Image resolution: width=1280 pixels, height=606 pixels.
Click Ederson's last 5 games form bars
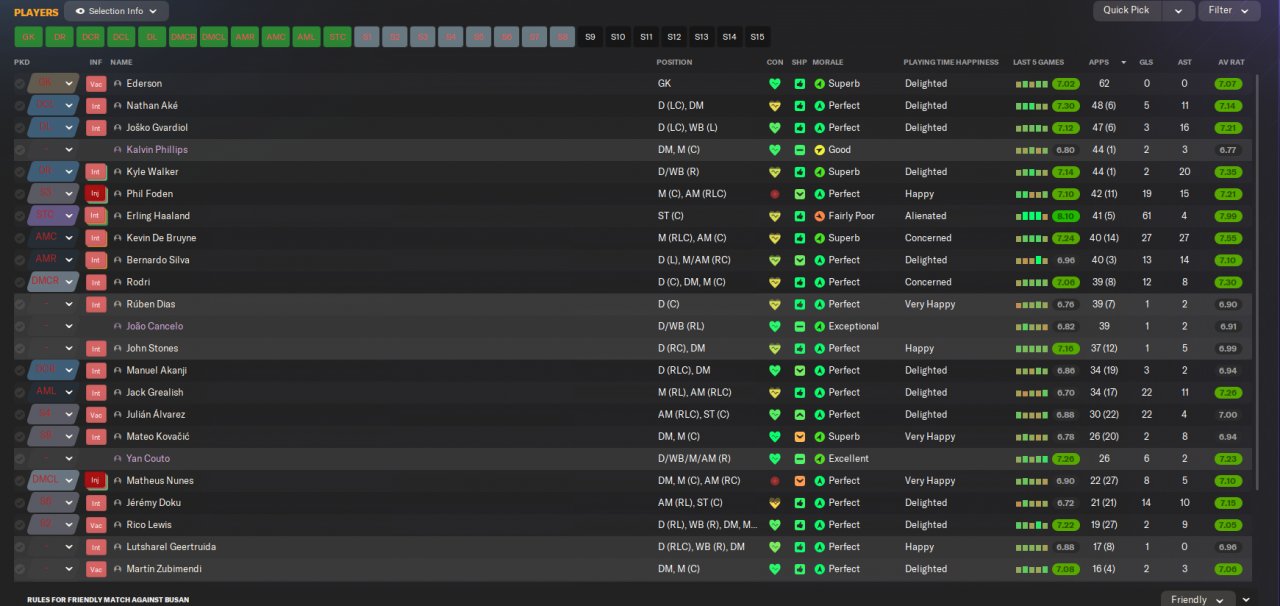[1031, 84]
